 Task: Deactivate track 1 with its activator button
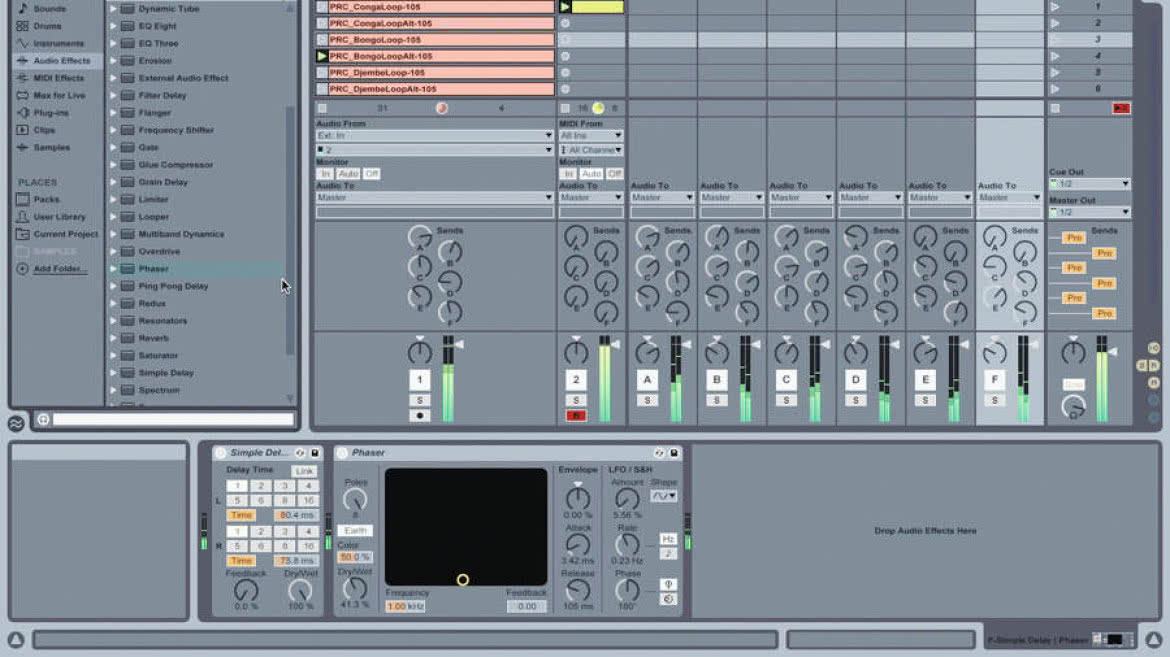(419, 380)
